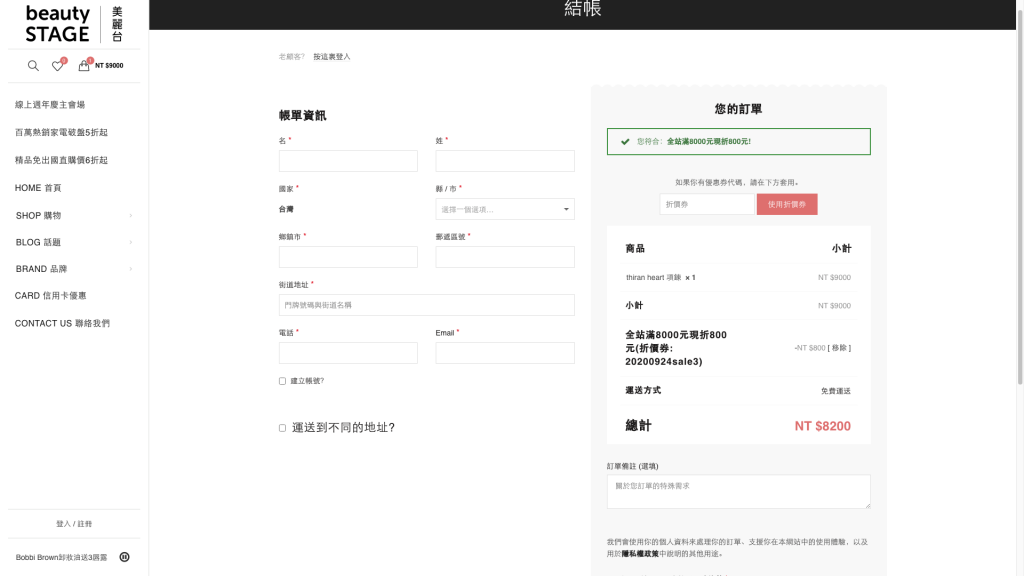Focus the 折價券 coupon code field
1024x576 pixels.
click(707, 204)
